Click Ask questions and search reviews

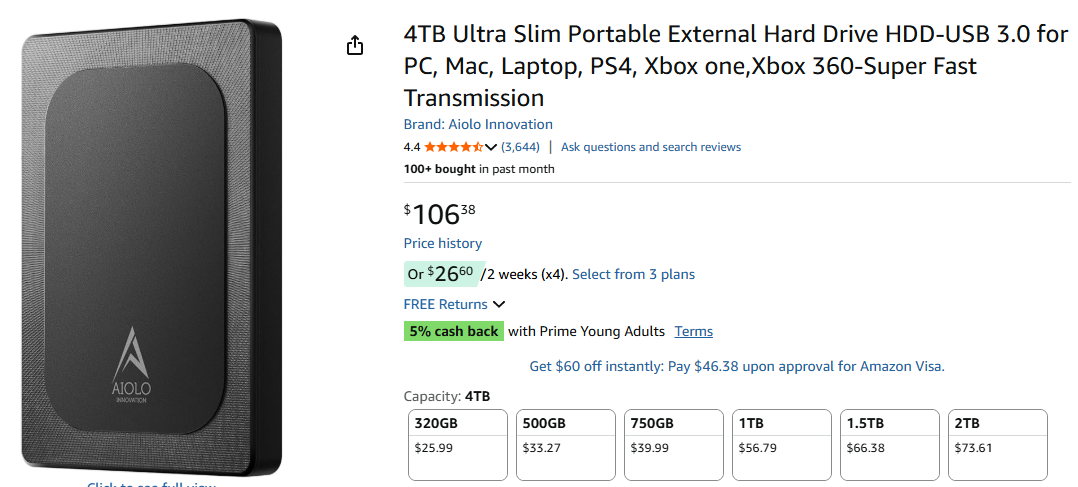651,147
